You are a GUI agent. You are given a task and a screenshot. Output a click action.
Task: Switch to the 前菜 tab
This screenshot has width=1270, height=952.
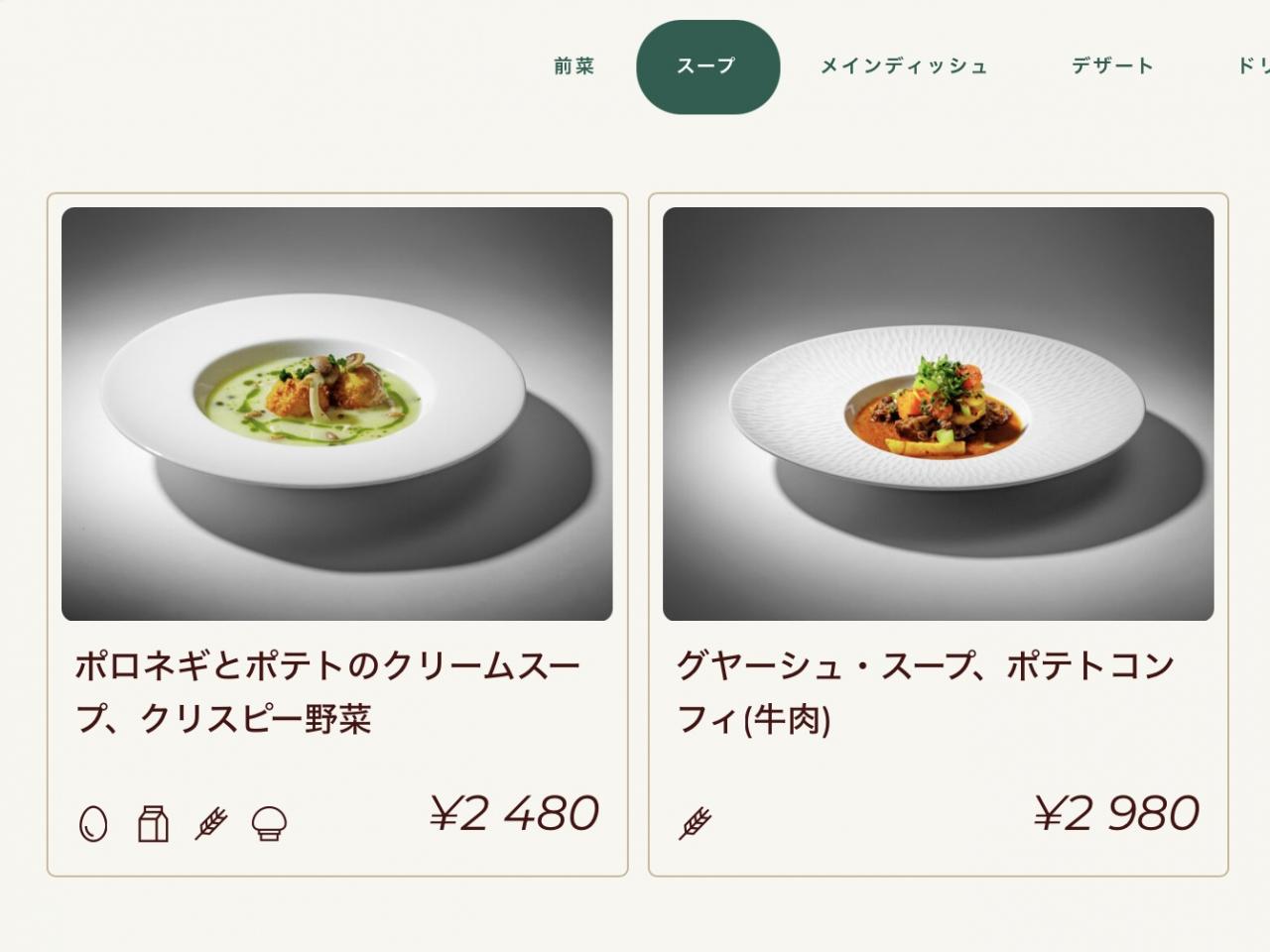point(574,66)
